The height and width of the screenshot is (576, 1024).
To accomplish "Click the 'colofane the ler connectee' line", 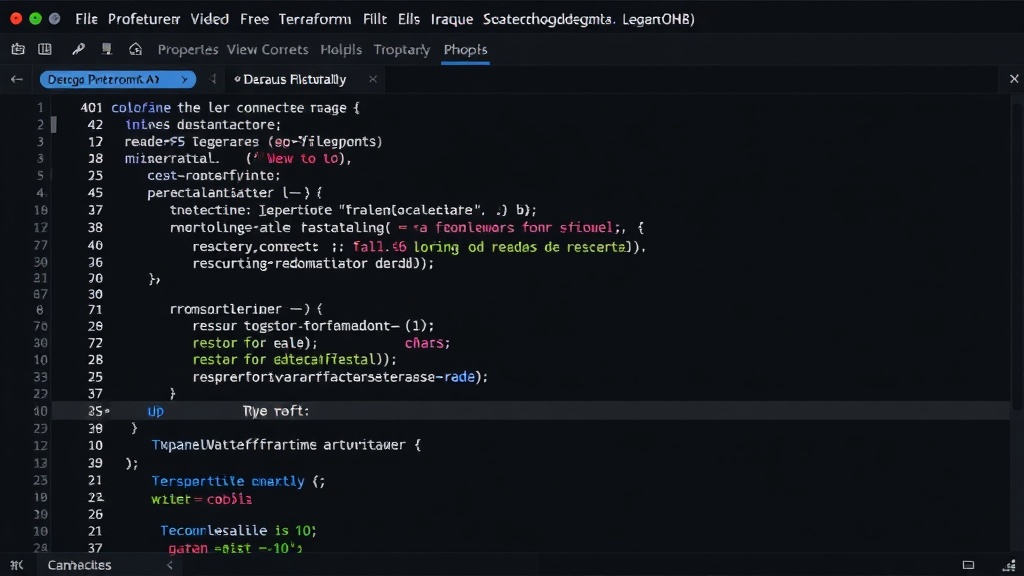I will (x=235, y=108).
